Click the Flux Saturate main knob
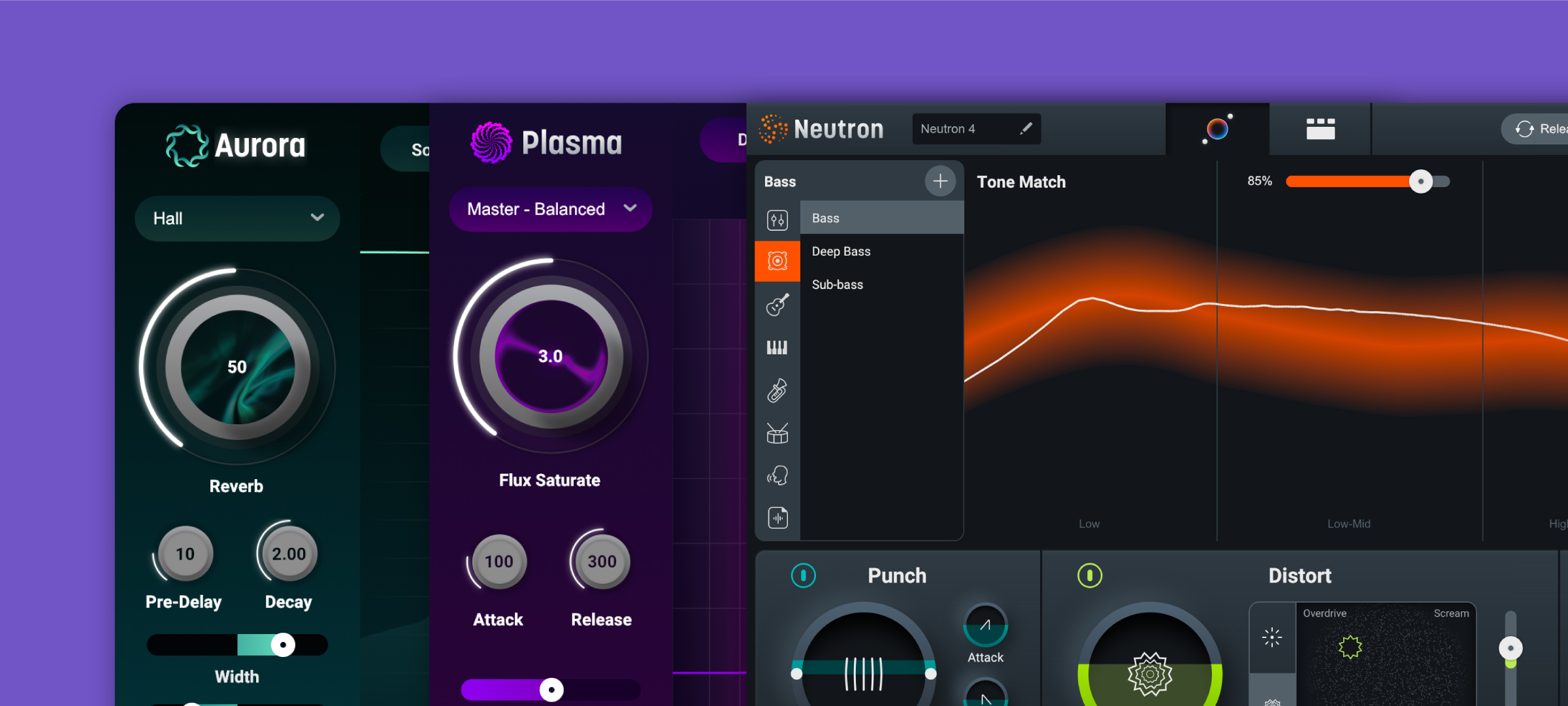The height and width of the screenshot is (706, 1568). [551, 356]
